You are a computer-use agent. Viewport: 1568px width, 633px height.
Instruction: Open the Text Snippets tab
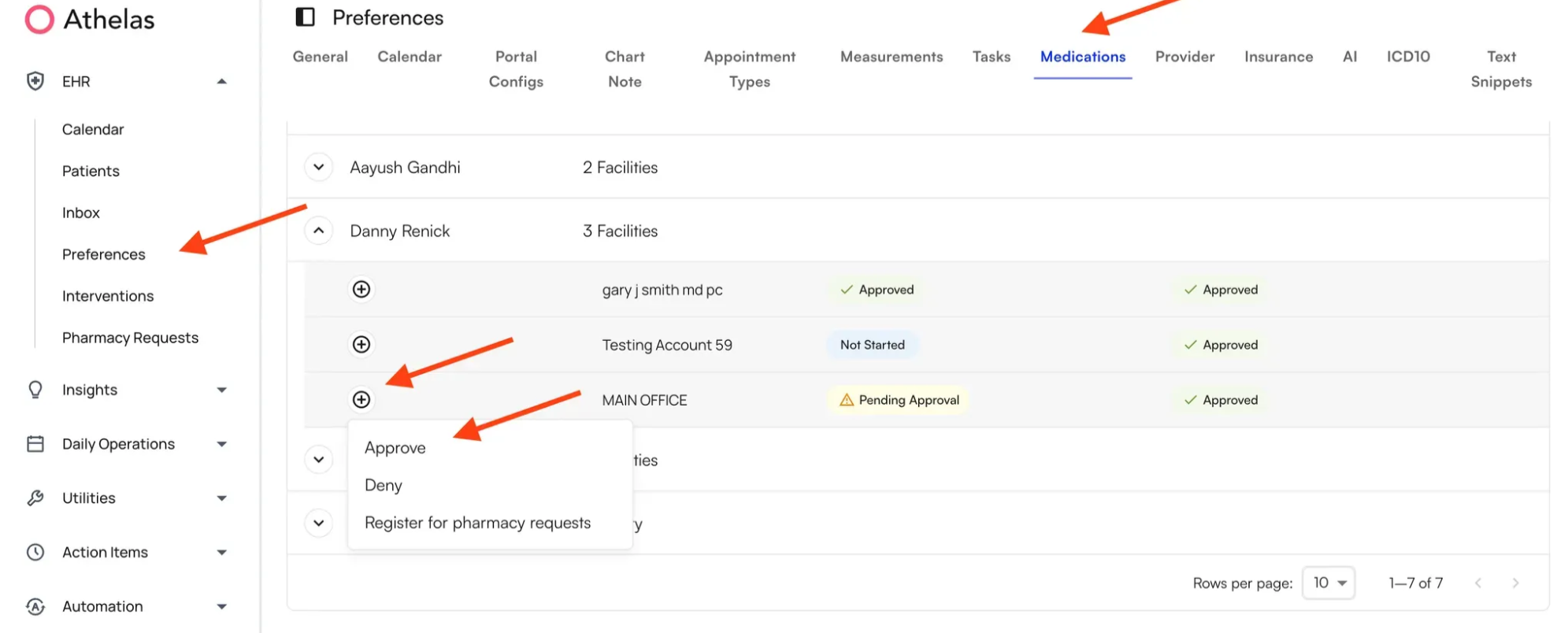click(1501, 69)
